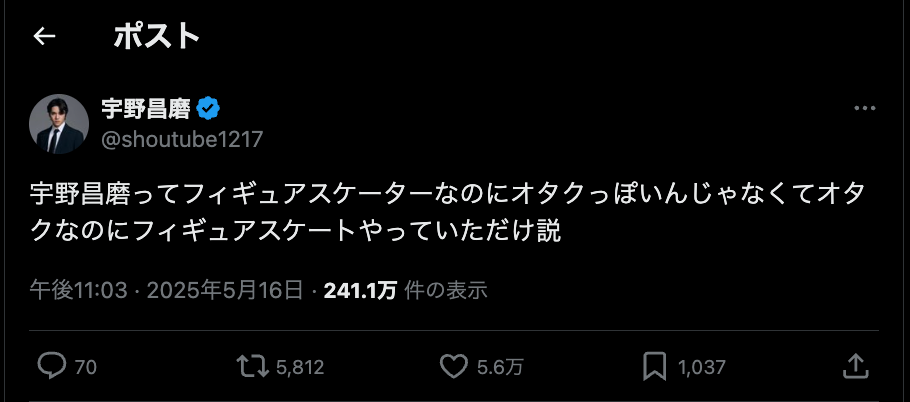910x402 pixels.
Task: Click the @shoutube1217 handle
Action: (182, 139)
